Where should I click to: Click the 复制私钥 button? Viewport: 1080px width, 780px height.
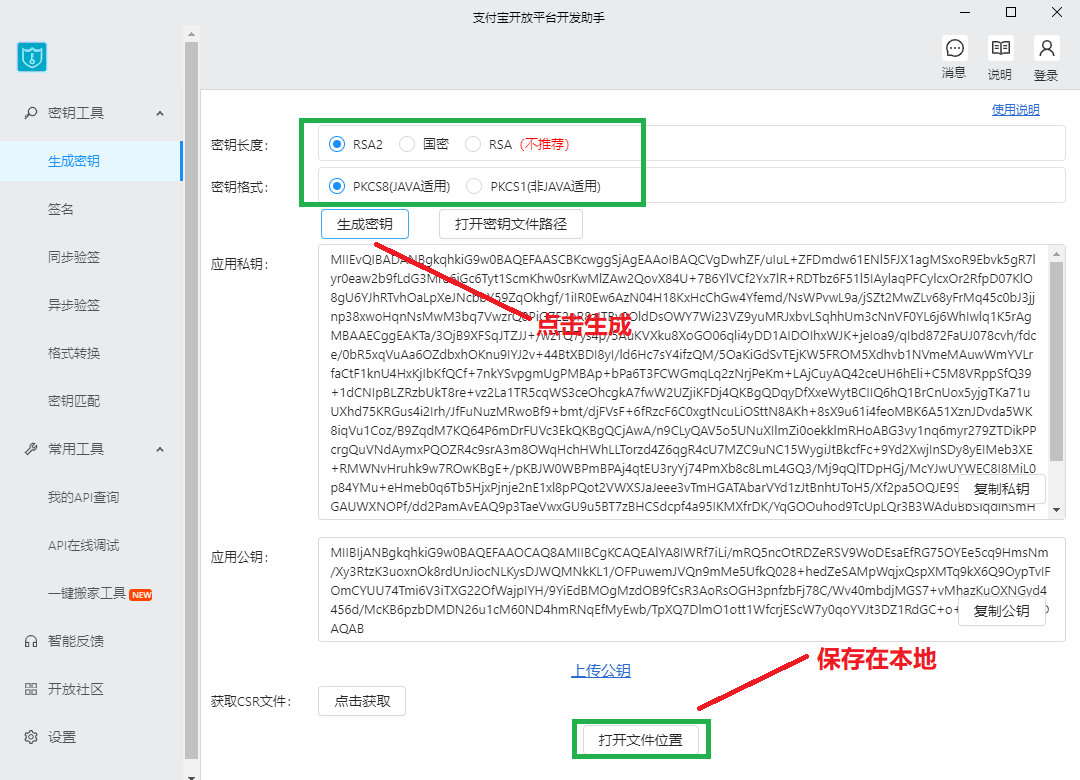1001,489
